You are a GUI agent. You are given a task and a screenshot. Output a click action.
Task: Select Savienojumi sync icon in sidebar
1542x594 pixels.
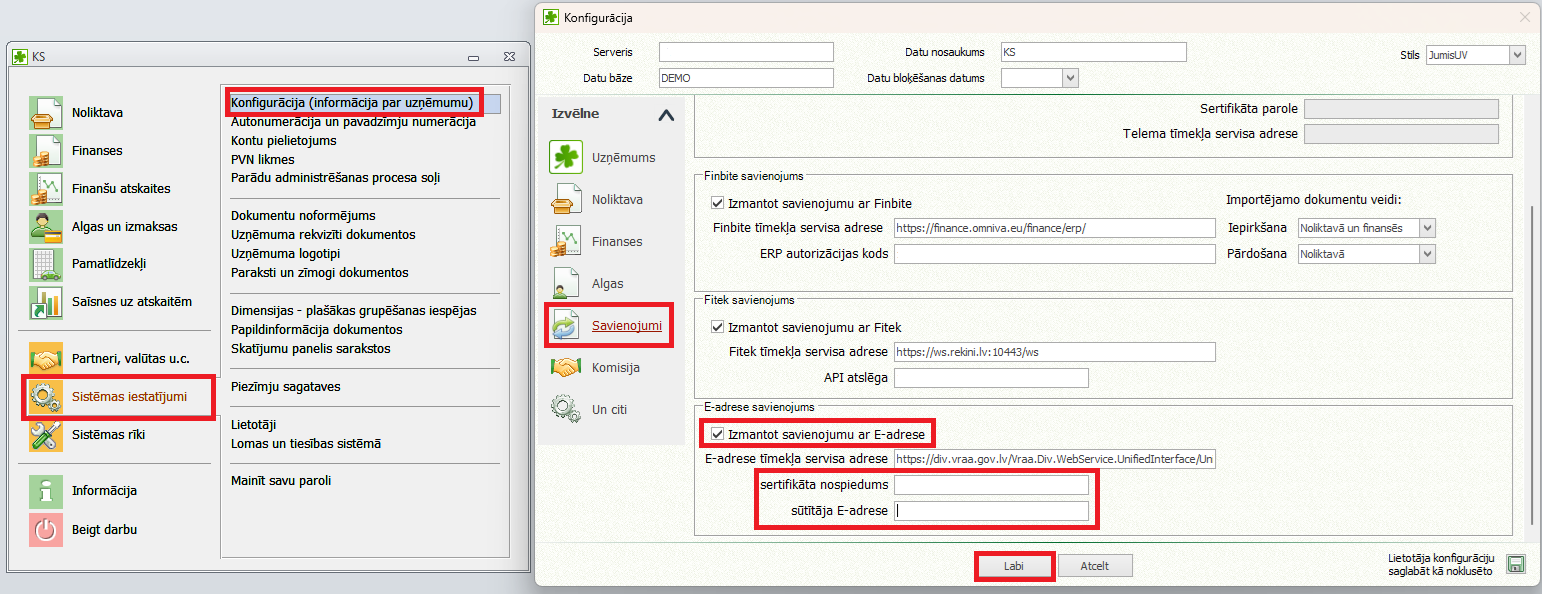(x=566, y=326)
